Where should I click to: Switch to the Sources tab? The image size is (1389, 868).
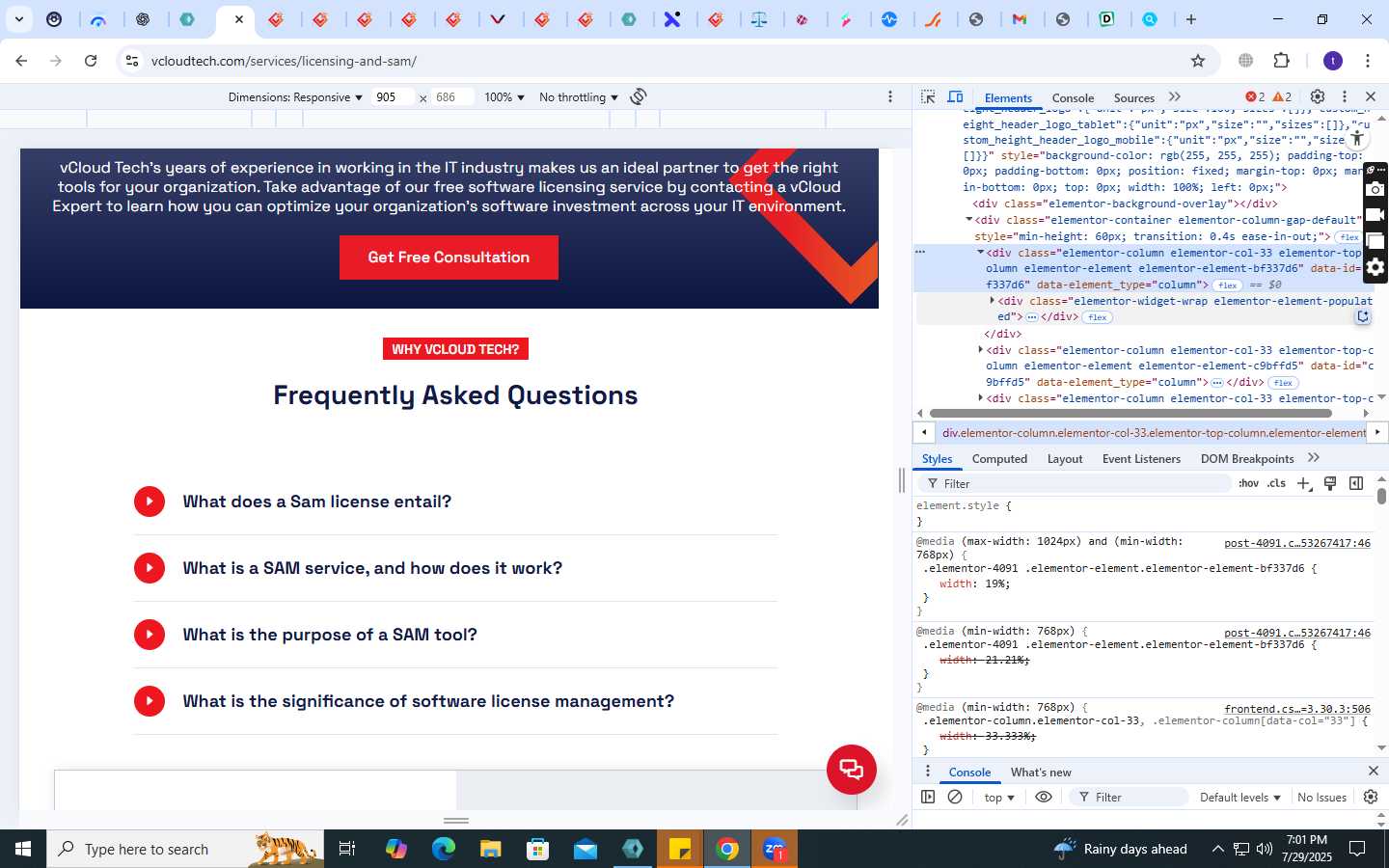pos(1133,97)
